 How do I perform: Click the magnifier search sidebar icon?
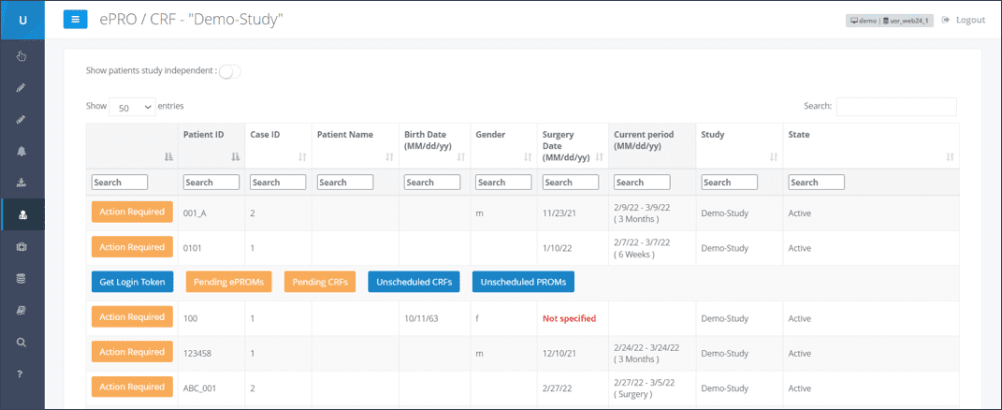point(22,342)
